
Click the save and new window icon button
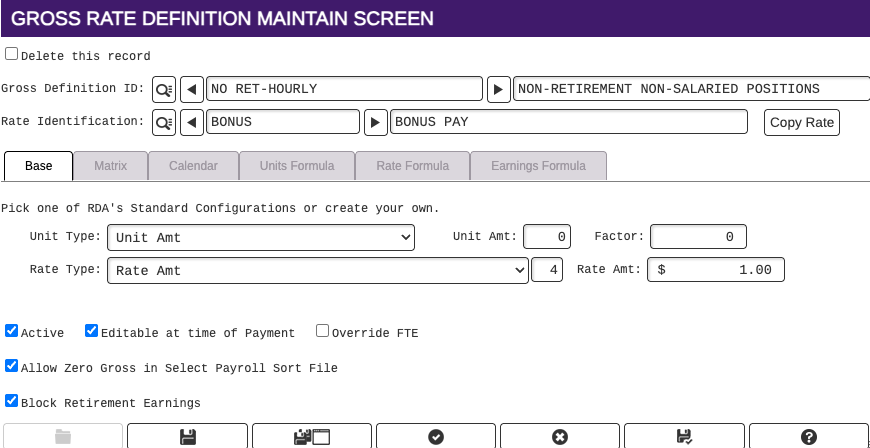(312, 437)
